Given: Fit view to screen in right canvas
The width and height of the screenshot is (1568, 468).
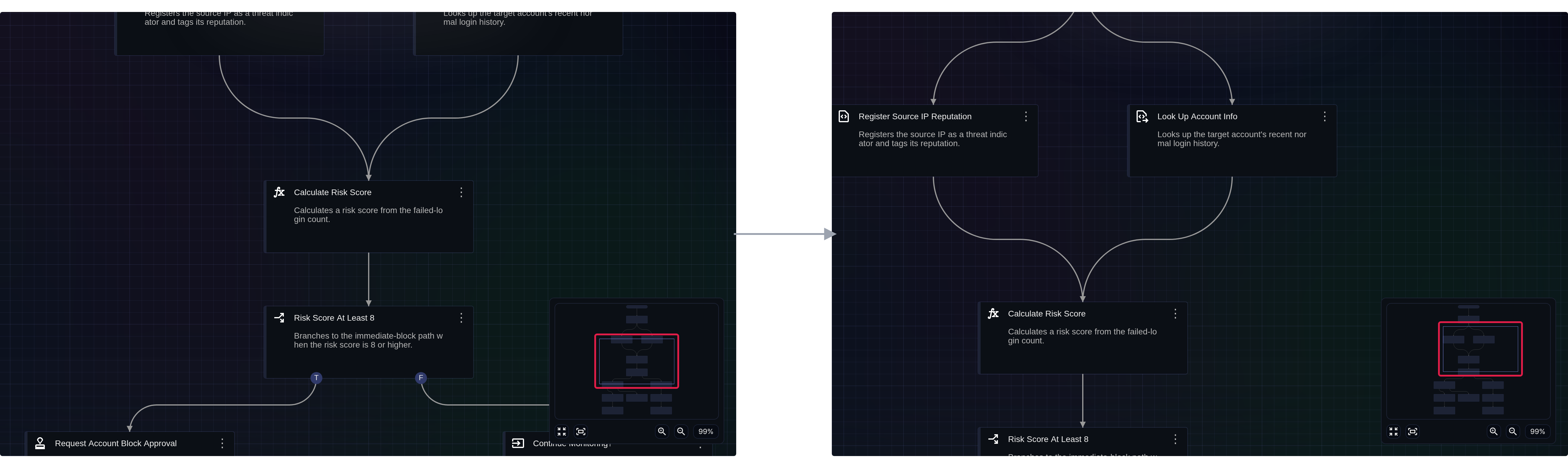Looking at the screenshot, I should coord(1413,432).
